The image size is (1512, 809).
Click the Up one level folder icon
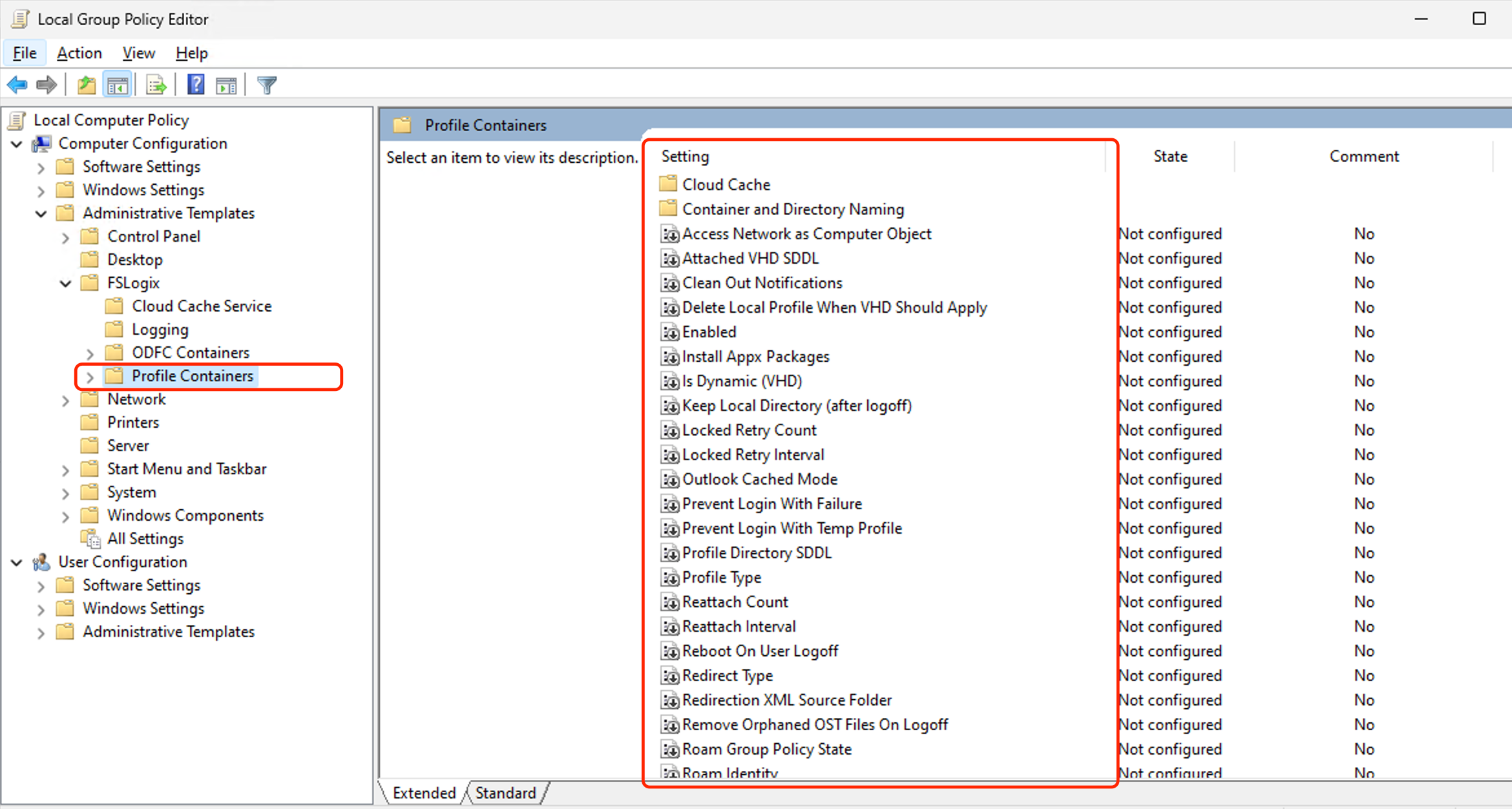[x=87, y=85]
